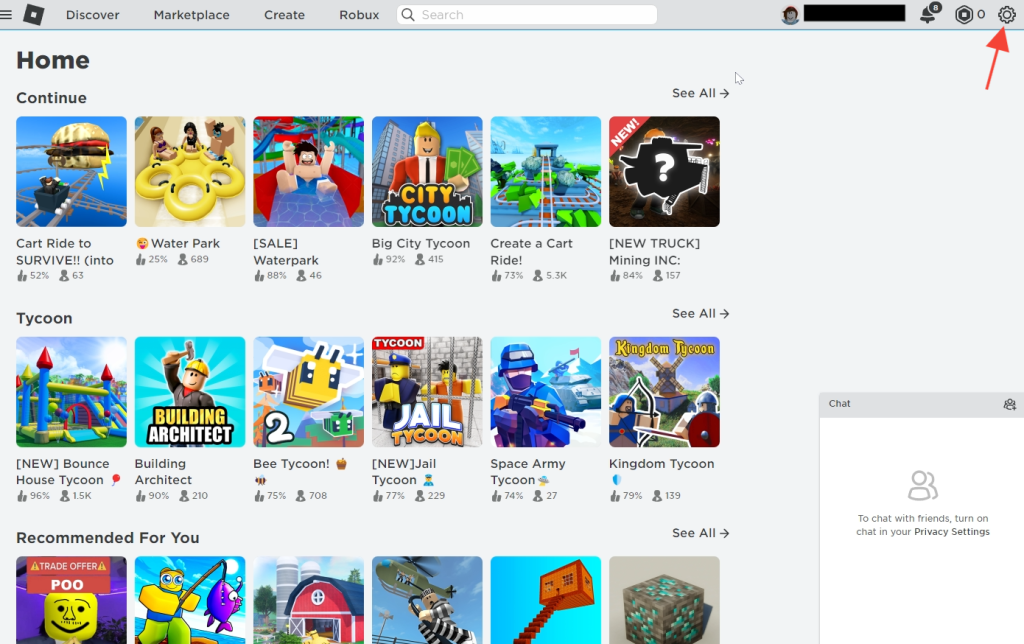Open the settings gear icon
1024x644 pixels.
[x=1006, y=14]
